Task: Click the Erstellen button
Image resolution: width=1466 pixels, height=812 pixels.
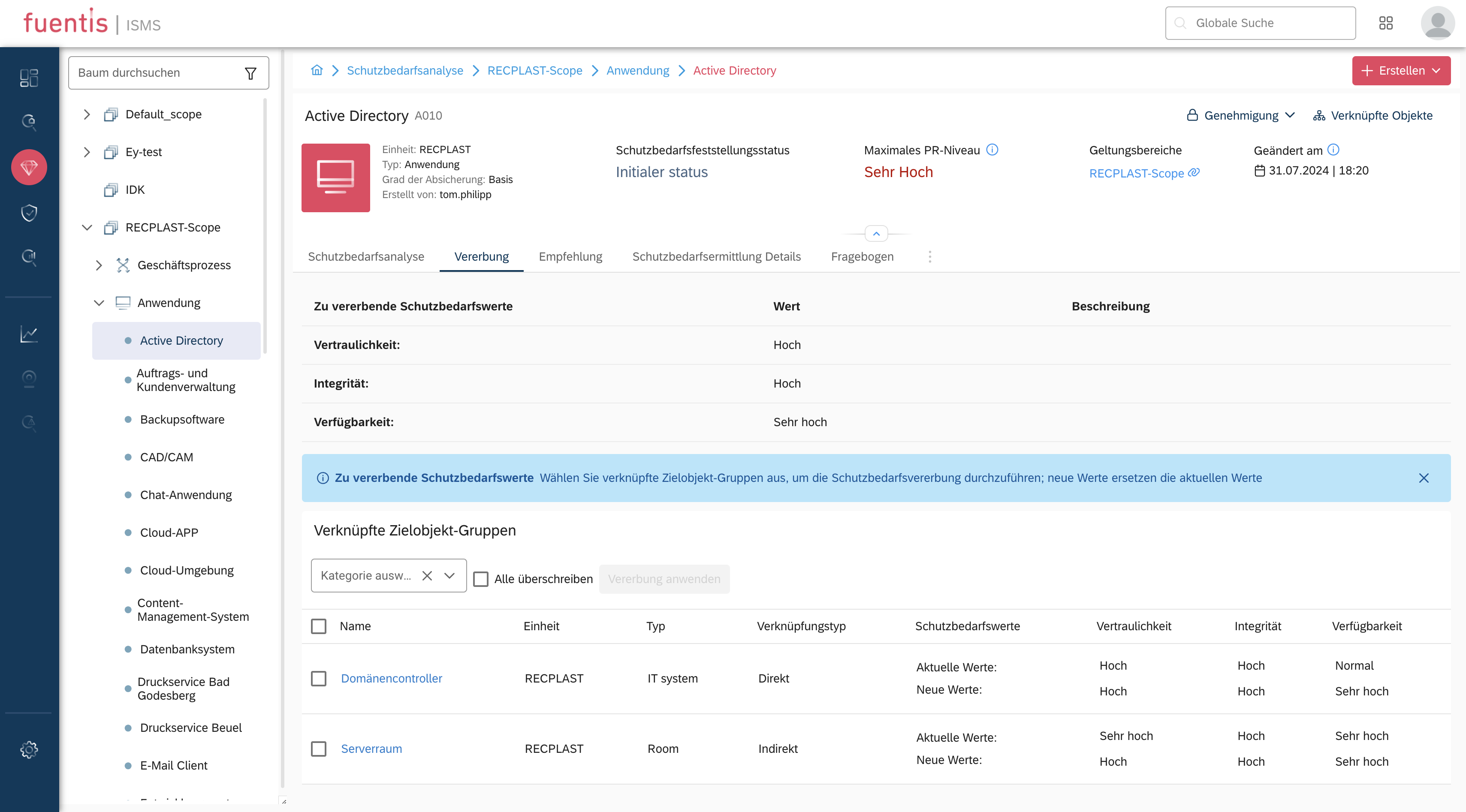Action: (x=1400, y=71)
